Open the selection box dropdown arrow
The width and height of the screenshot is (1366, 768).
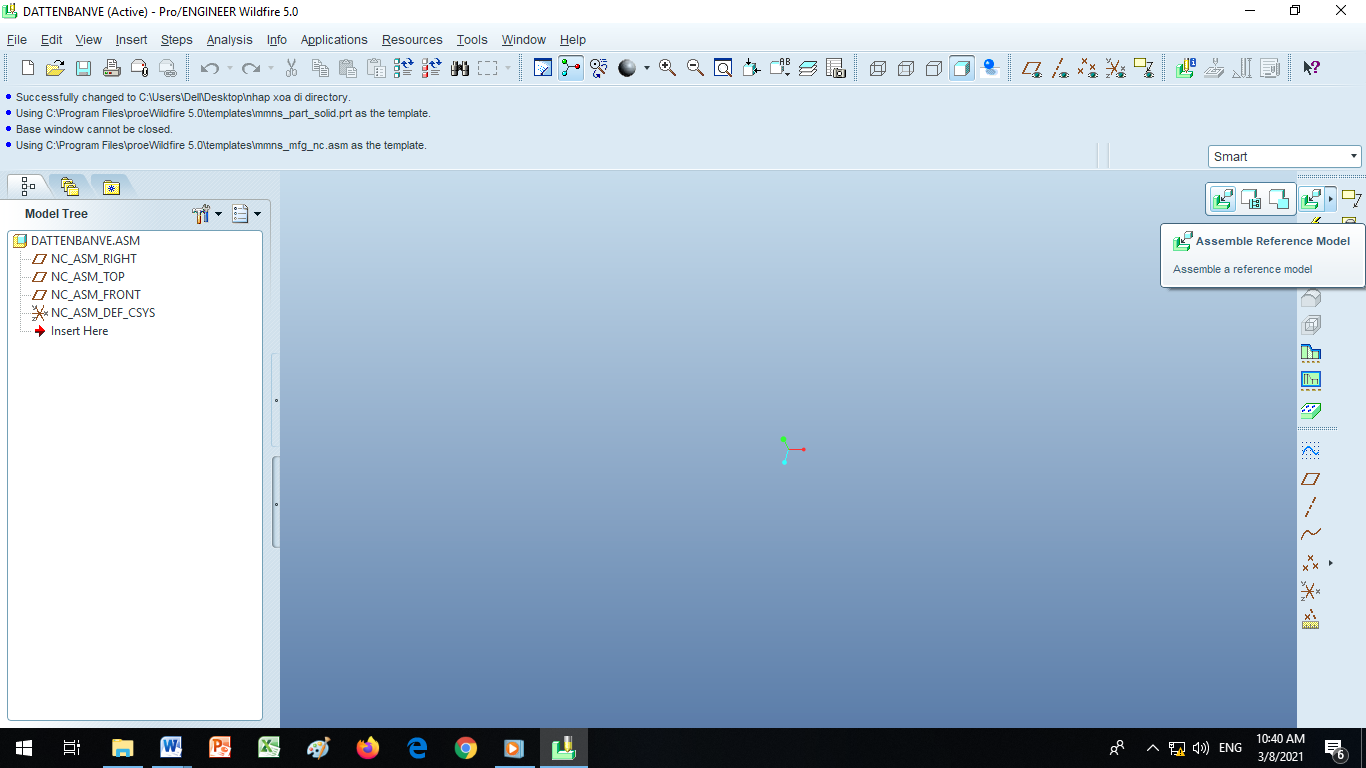click(508, 68)
